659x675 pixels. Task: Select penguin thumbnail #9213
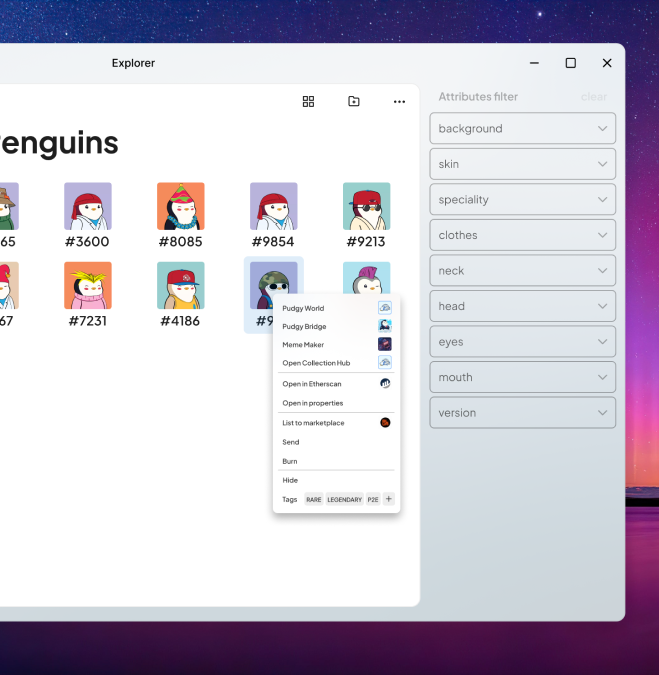[367, 206]
